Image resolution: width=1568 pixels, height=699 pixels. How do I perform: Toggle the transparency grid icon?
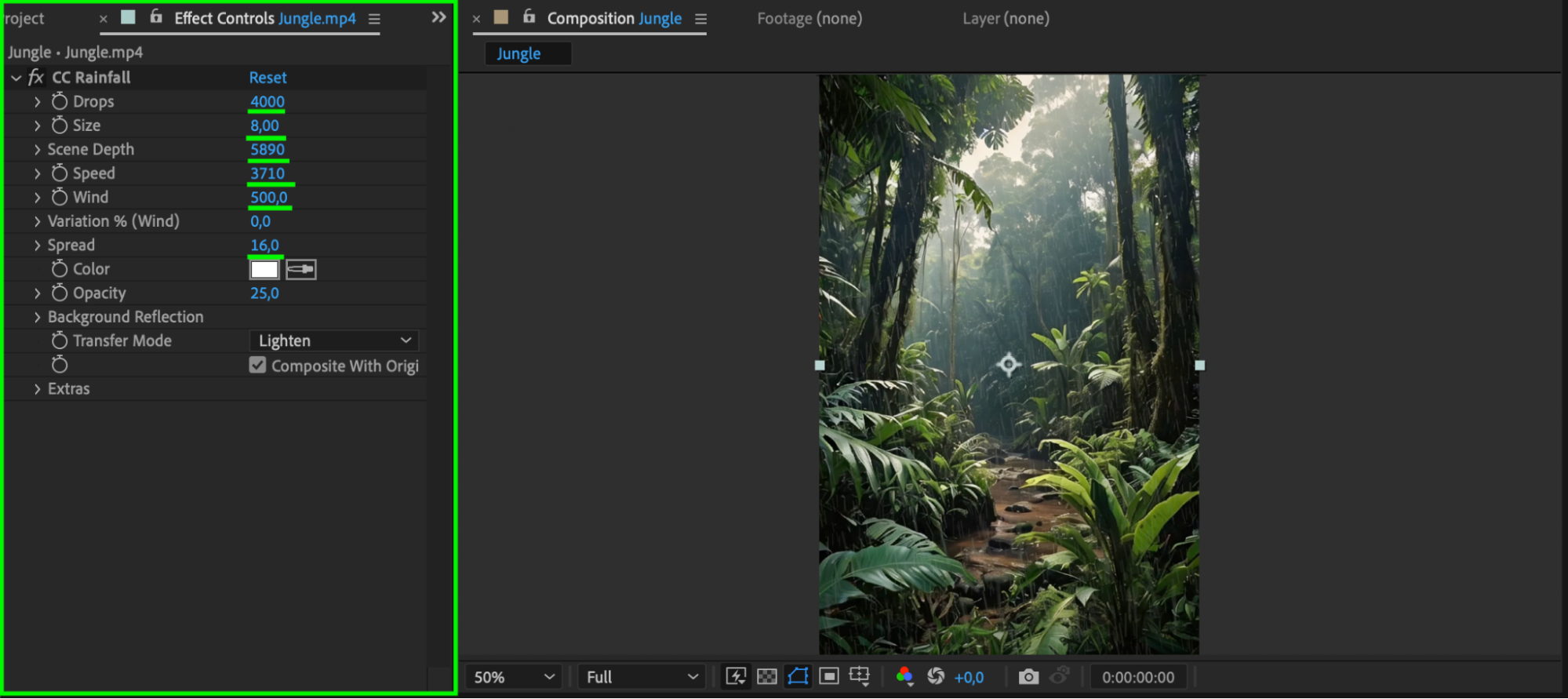coord(766,676)
